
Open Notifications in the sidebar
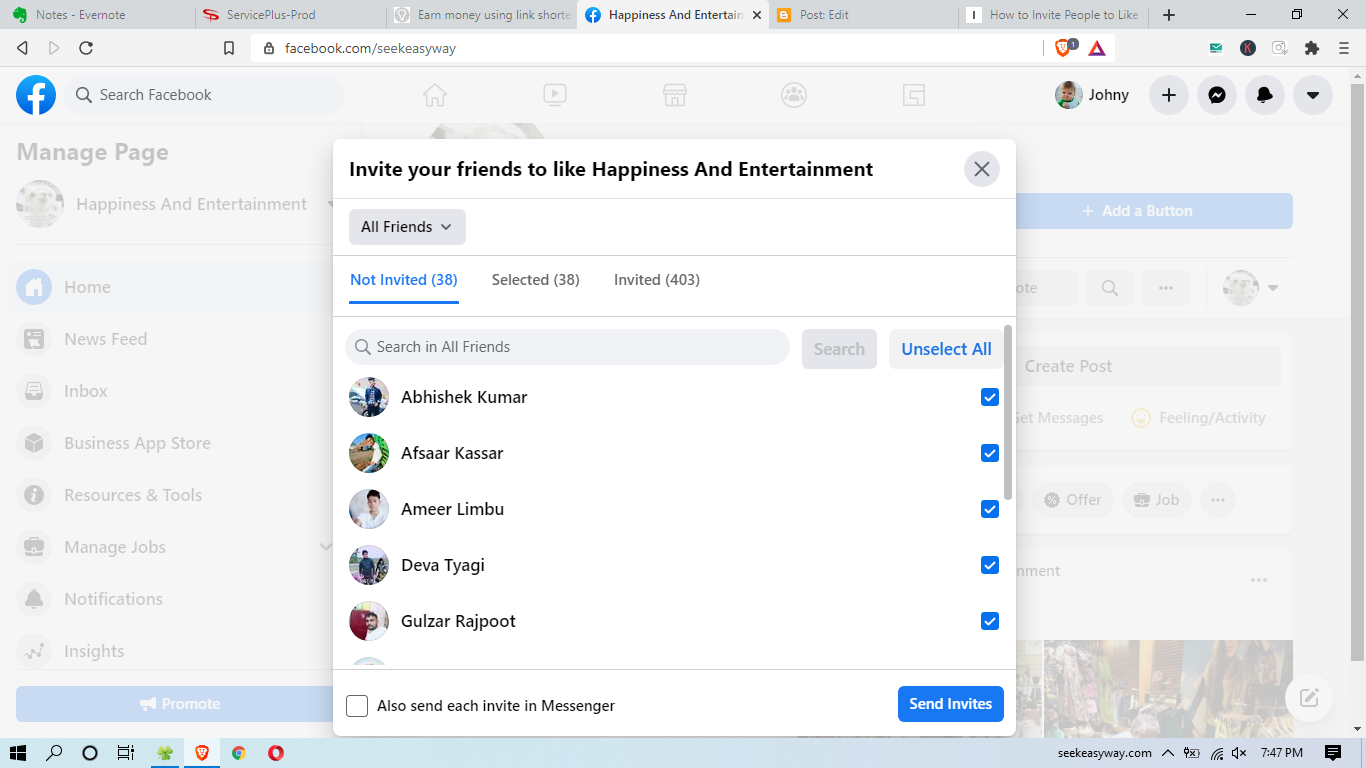click(170, 599)
